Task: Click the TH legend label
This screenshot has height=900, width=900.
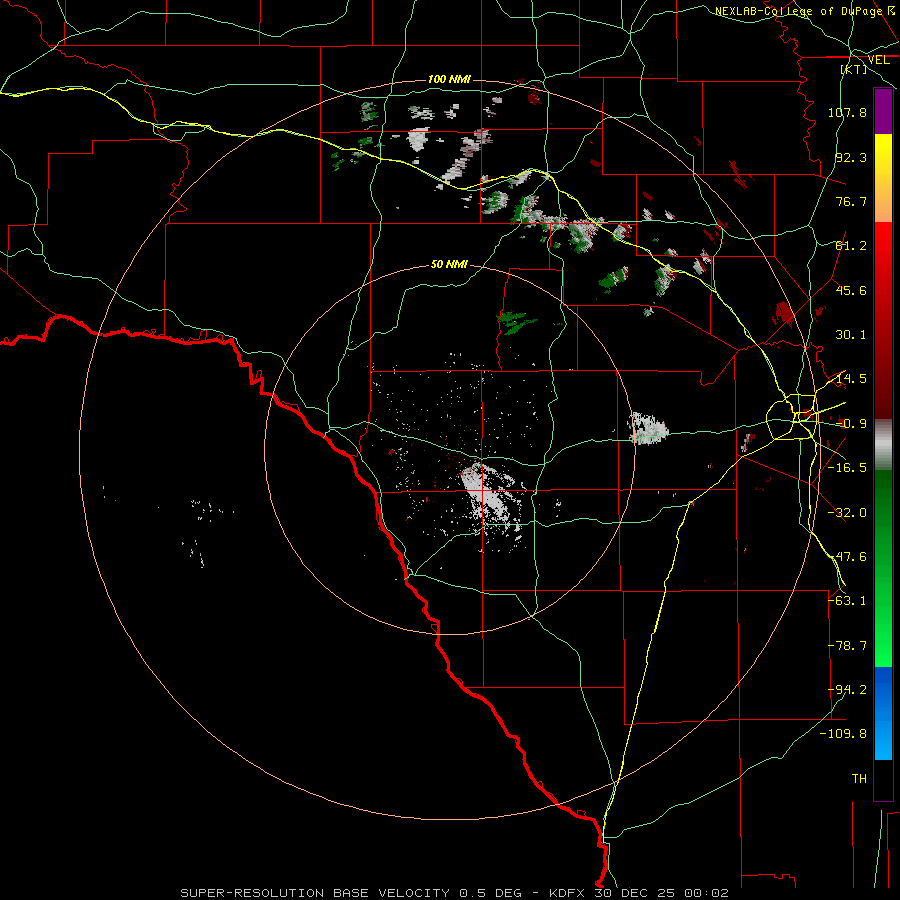Action: (x=859, y=779)
